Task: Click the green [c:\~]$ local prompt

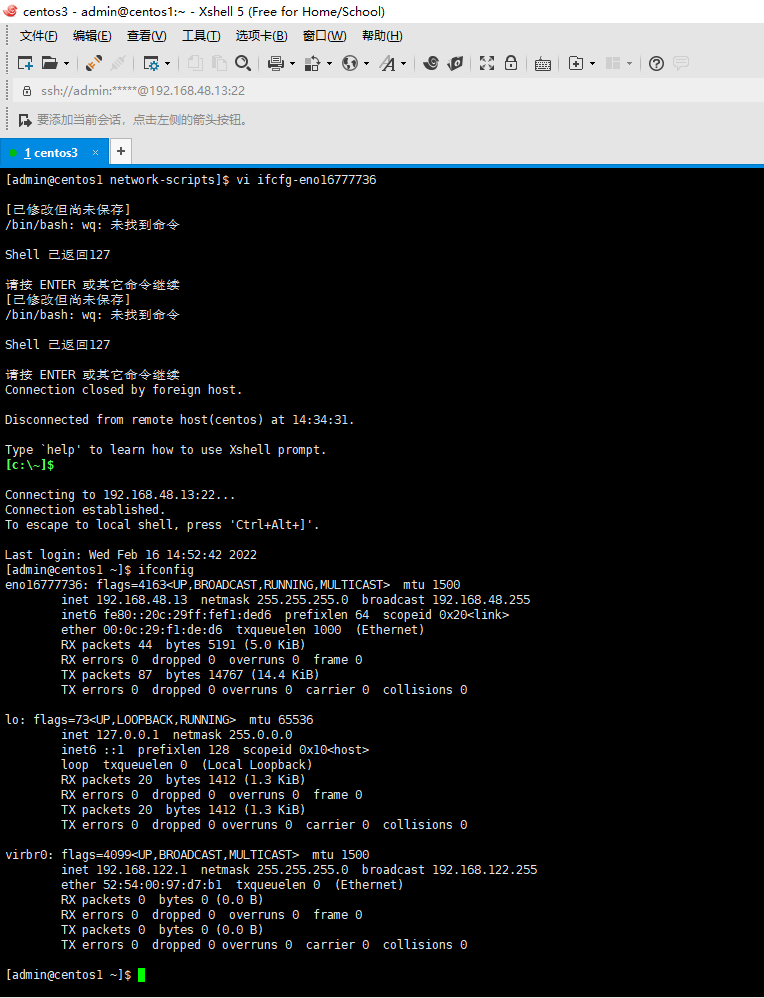Action: 29,465
